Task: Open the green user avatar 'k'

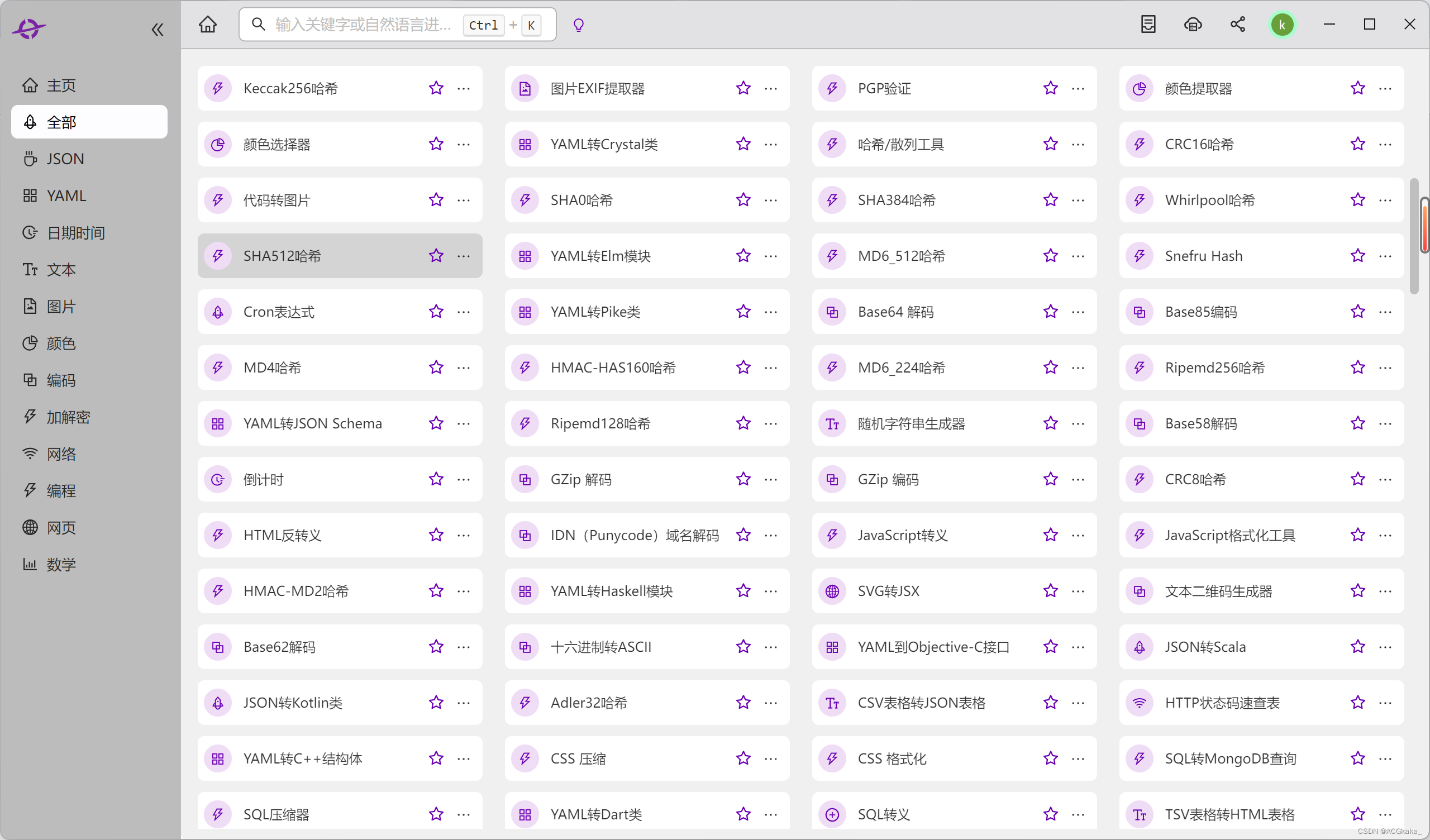Action: click(x=1282, y=25)
